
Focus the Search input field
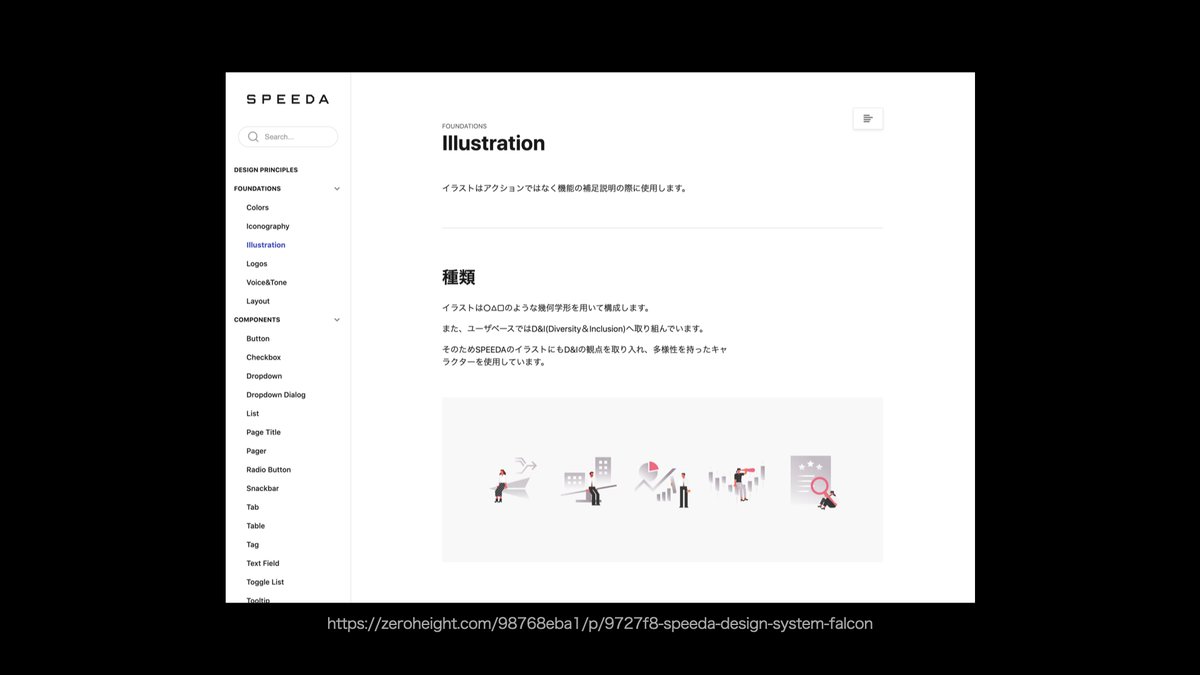tap(288, 137)
